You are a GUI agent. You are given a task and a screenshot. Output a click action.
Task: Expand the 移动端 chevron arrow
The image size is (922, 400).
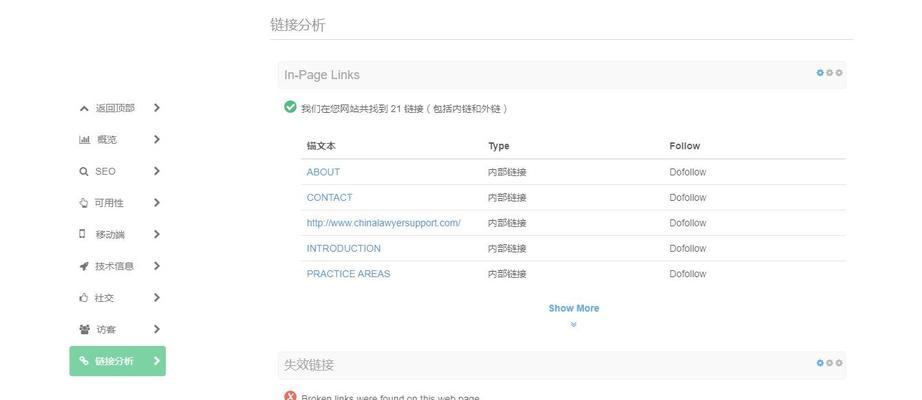point(156,234)
